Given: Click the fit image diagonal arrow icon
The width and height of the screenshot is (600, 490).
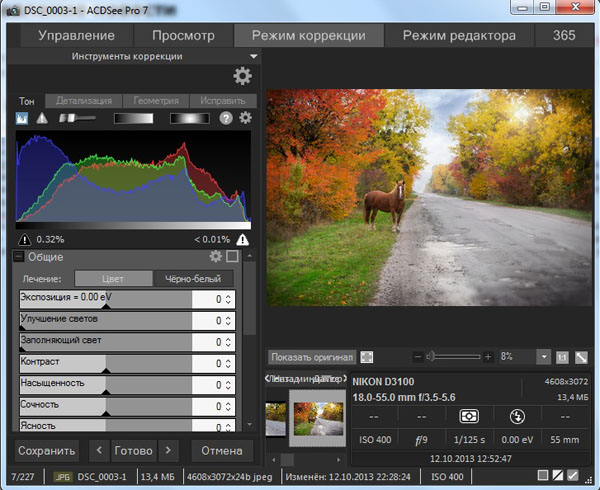Looking at the screenshot, I should pyautogui.click(x=581, y=356).
